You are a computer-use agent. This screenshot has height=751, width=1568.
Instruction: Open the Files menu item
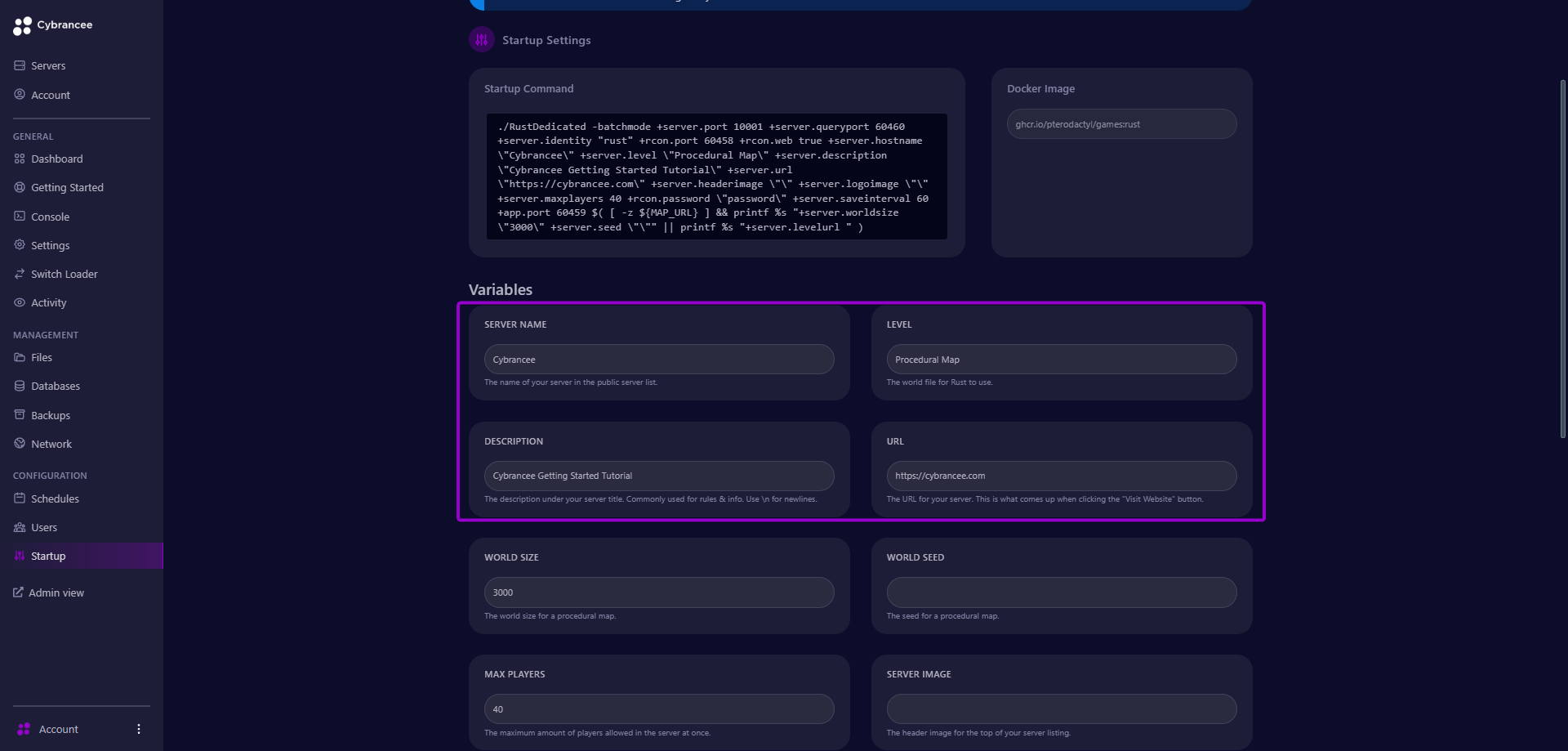42,357
